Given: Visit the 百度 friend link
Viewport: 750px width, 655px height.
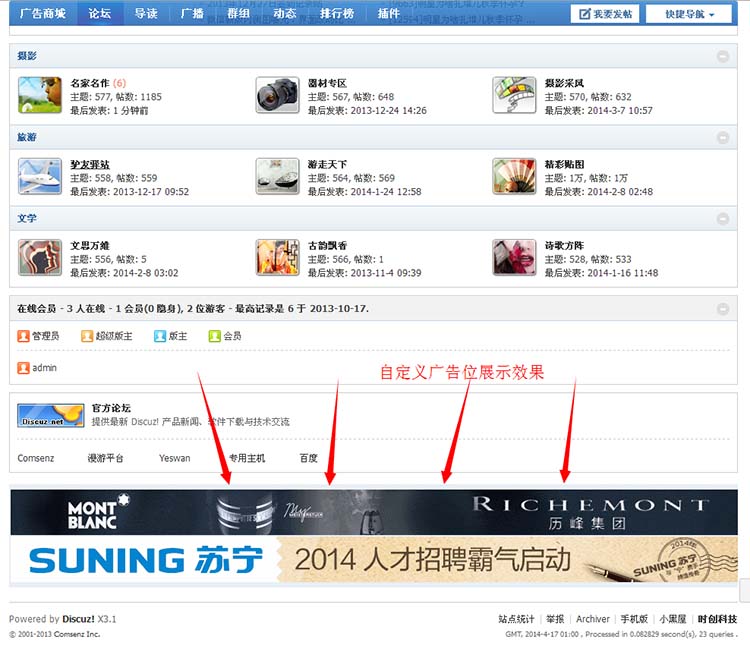Looking at the screenshot, I should (x=309, y=458).
